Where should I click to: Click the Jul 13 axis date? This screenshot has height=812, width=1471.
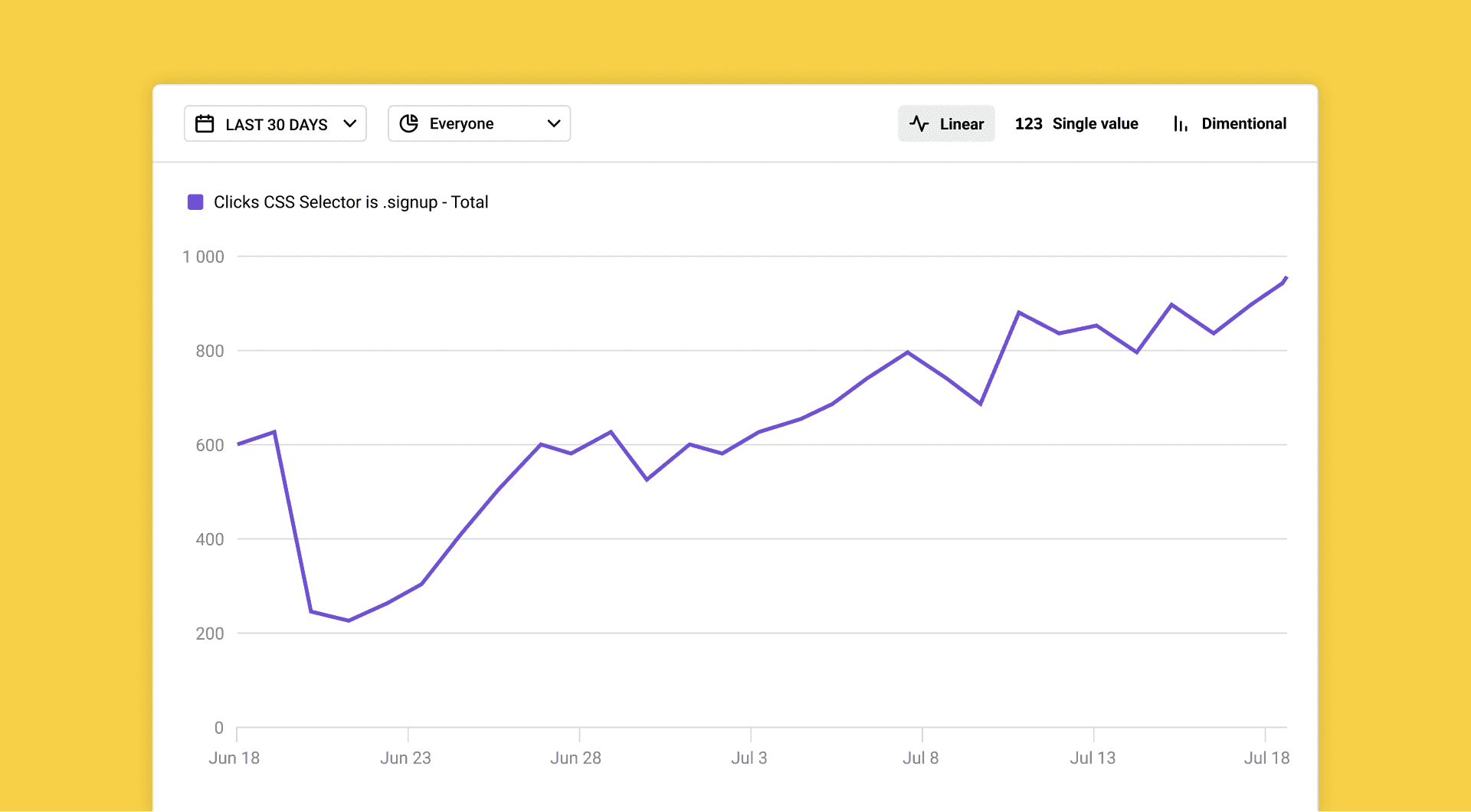pos(1093,758)
